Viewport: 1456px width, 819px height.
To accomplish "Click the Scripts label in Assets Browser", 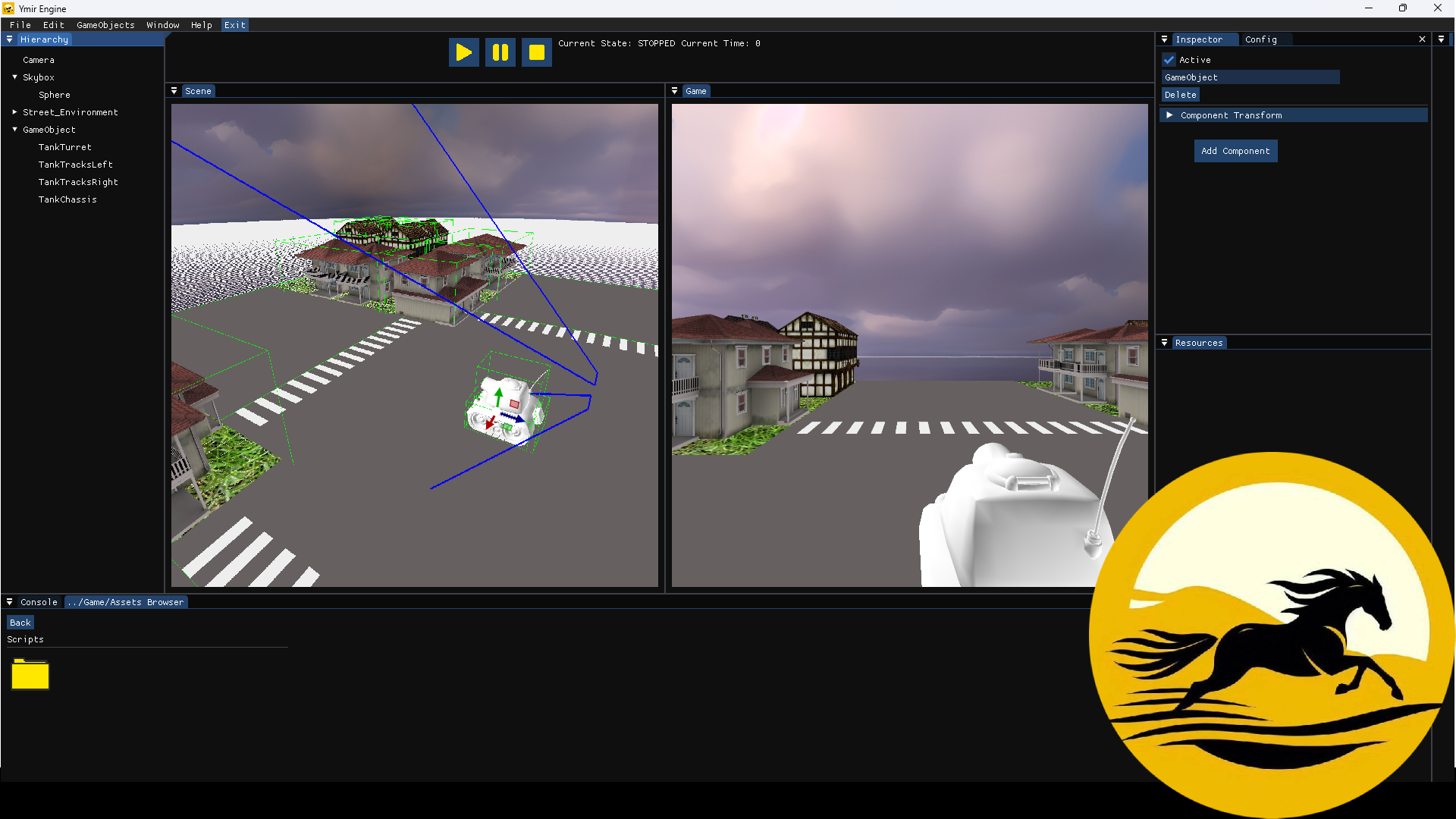I will 26,639.
